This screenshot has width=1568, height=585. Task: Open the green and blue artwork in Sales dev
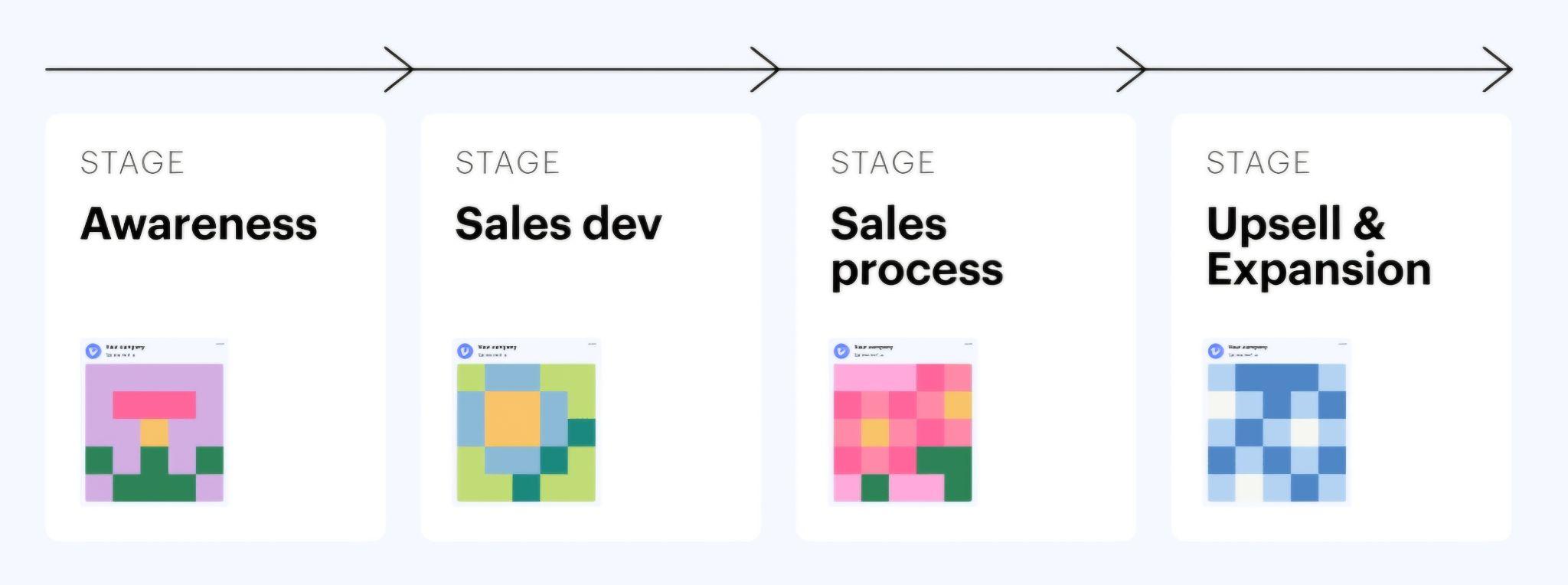(x=526, y=433)
